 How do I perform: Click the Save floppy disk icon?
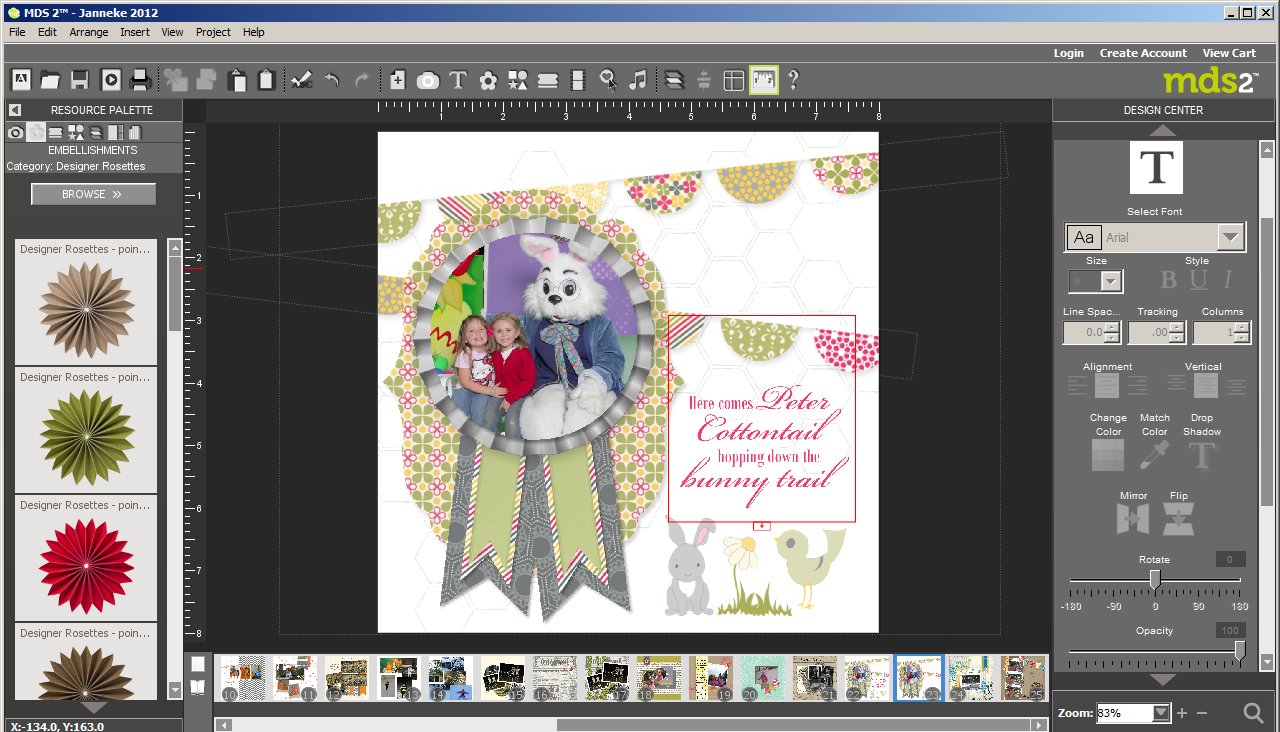80,80
